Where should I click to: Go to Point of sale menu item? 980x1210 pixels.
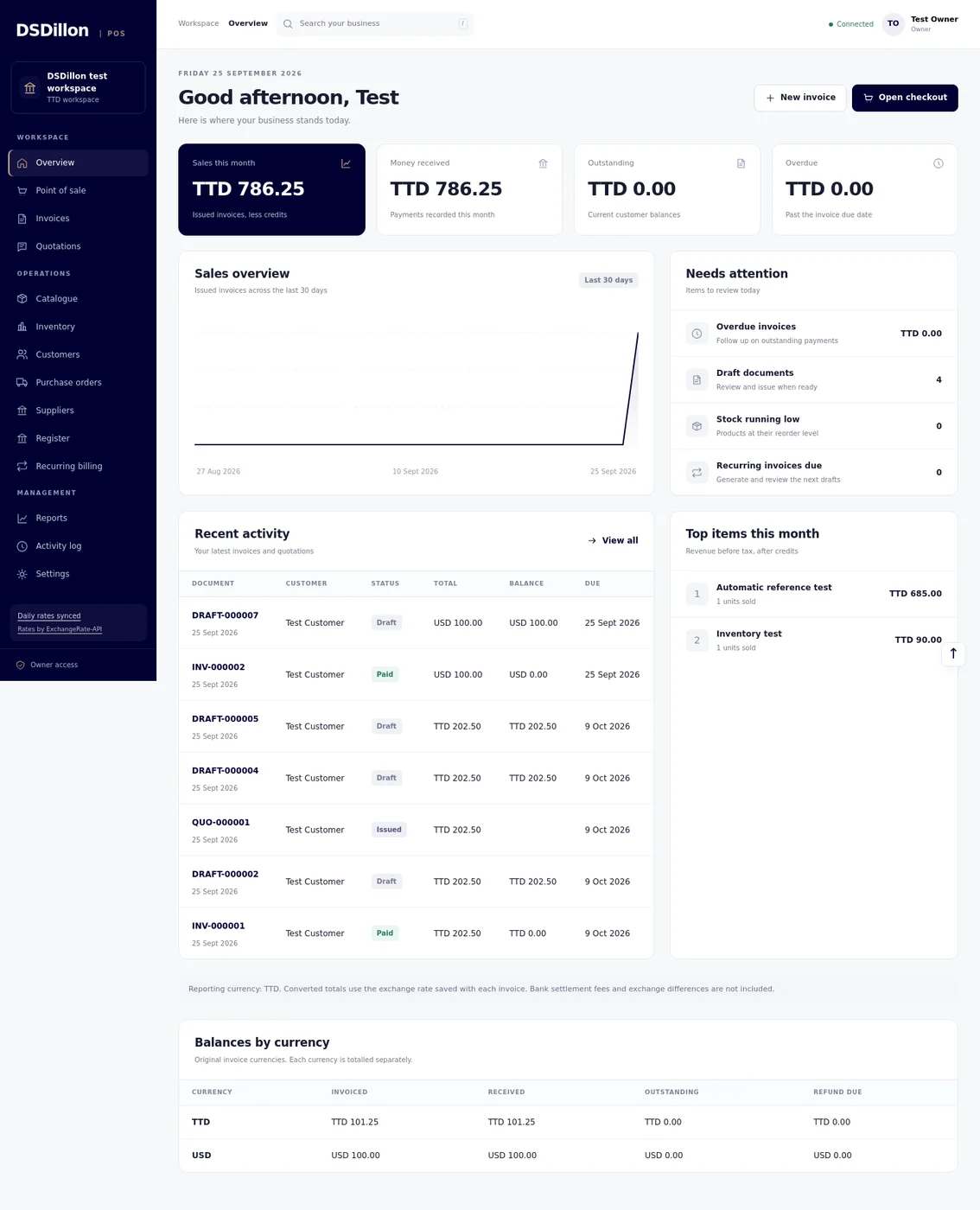78,191
